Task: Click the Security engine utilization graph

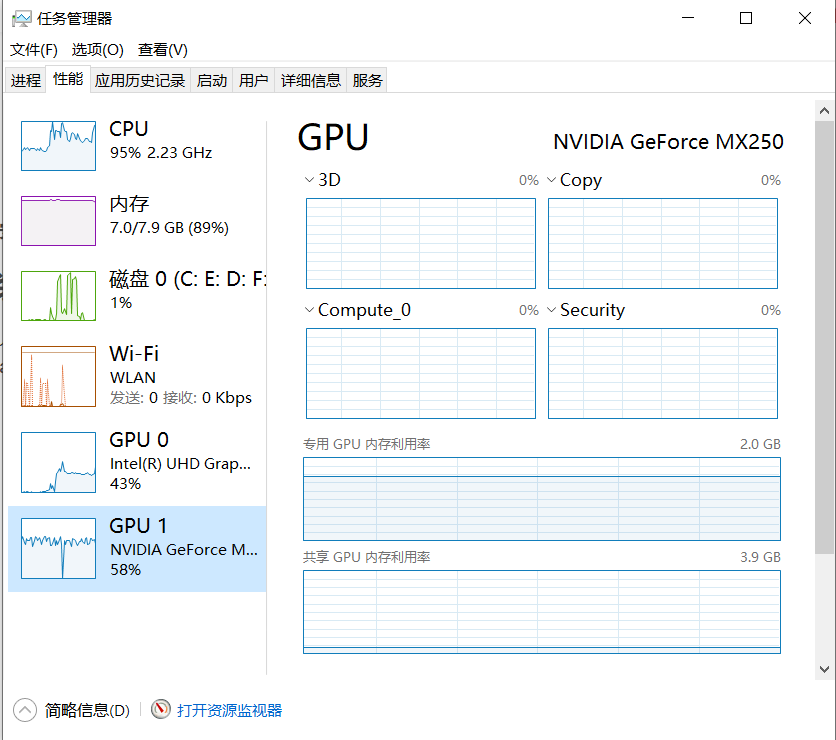Action: point(663,374)
